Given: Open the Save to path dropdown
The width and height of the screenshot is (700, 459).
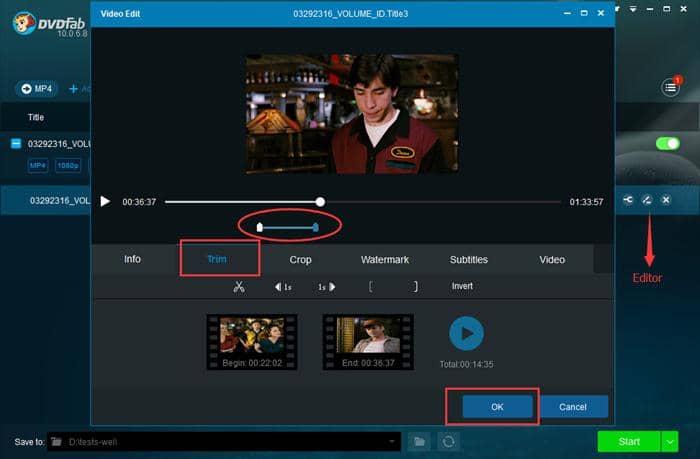Looking at the screenshot, I should 392,442.
